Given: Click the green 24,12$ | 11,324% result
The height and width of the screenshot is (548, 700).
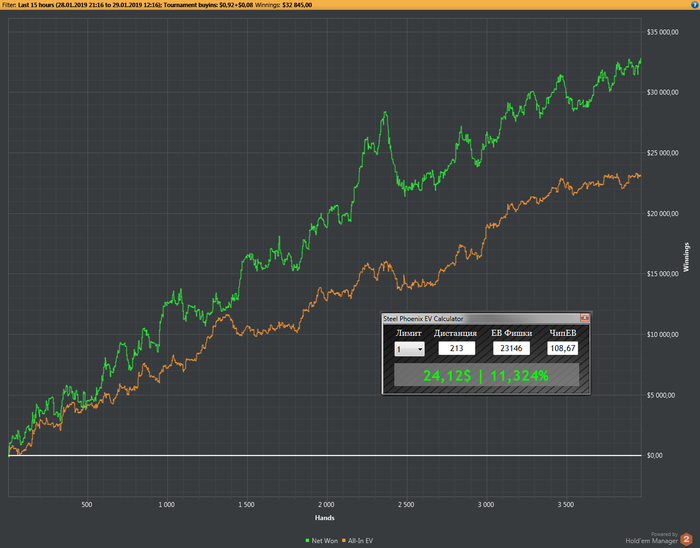Looking at the screenshot, I should (x=486, y=375).
